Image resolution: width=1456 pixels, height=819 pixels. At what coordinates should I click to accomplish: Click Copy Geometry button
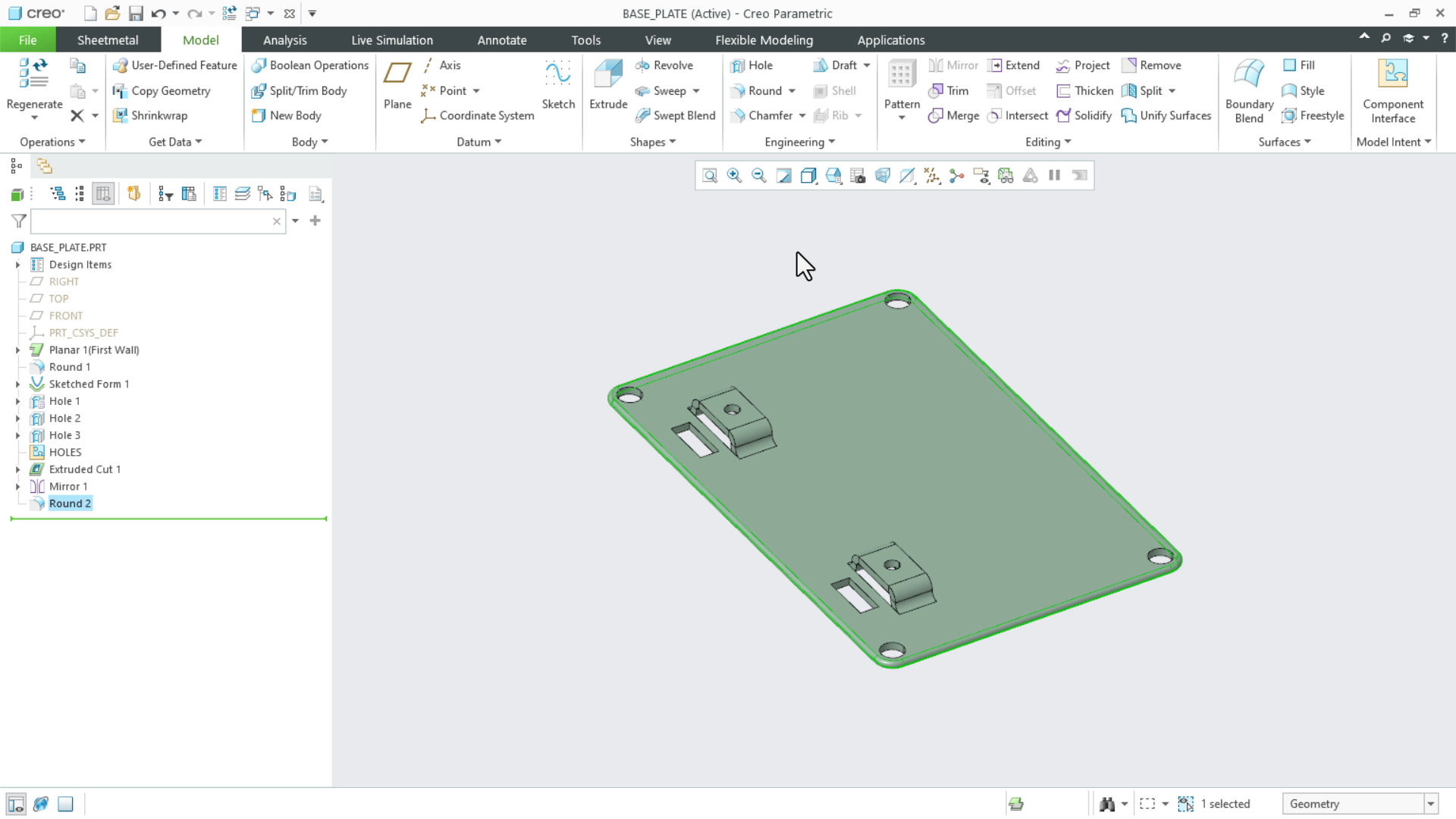pyautogui.click(x=161, y=91)
